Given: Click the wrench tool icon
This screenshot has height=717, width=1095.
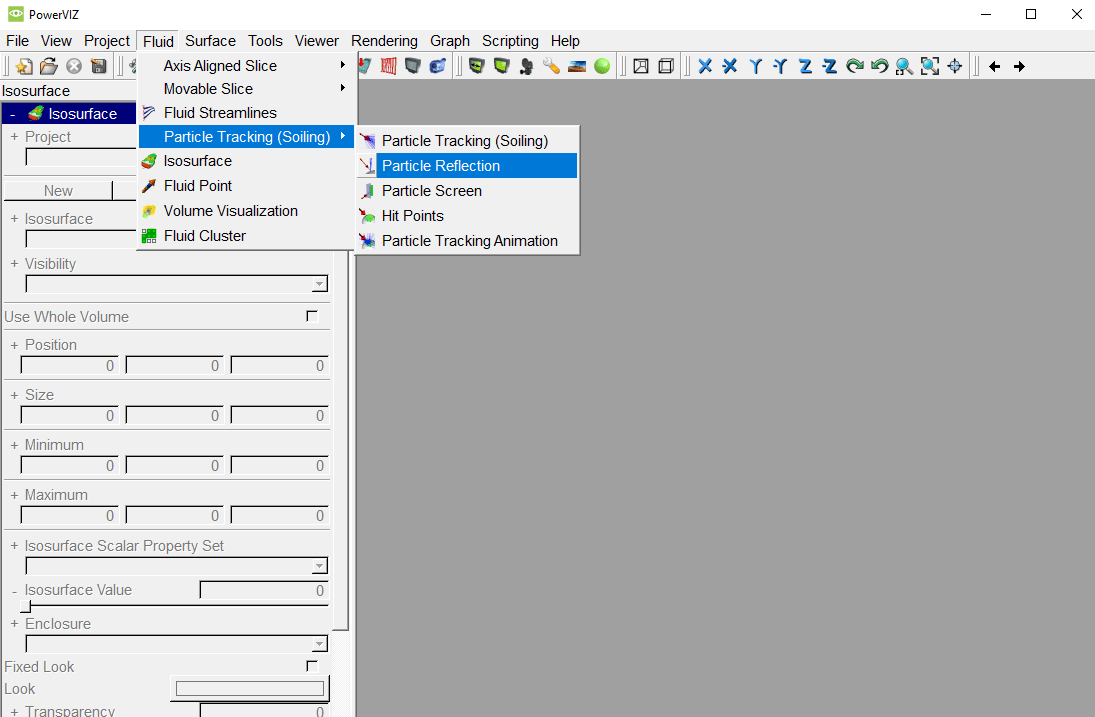Looking at the screenshot, I should [551, 66].
